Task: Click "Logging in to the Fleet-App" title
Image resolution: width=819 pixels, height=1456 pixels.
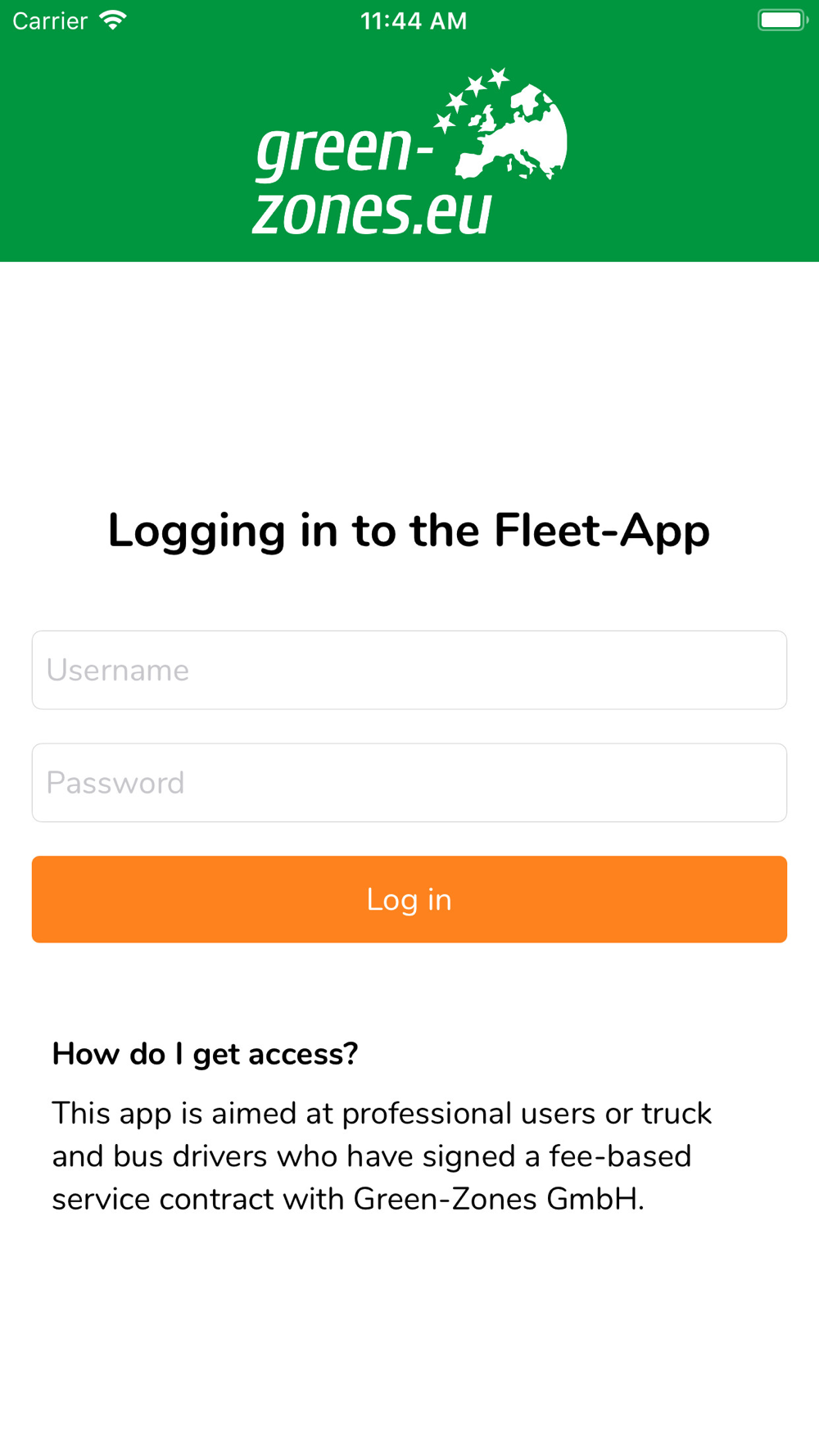Action: [x=409, y=531]
